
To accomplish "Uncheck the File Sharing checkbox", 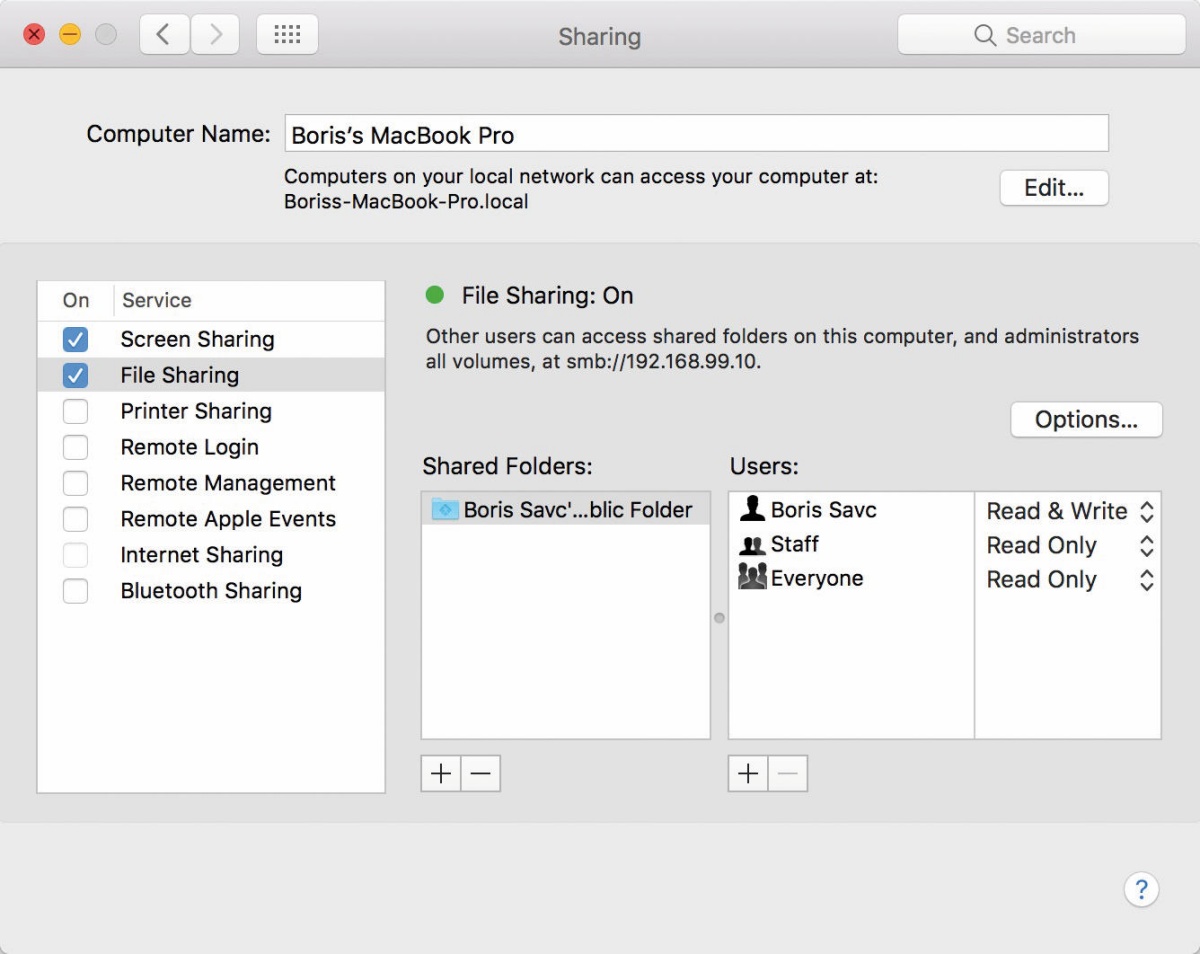I will tap(75, 375).
